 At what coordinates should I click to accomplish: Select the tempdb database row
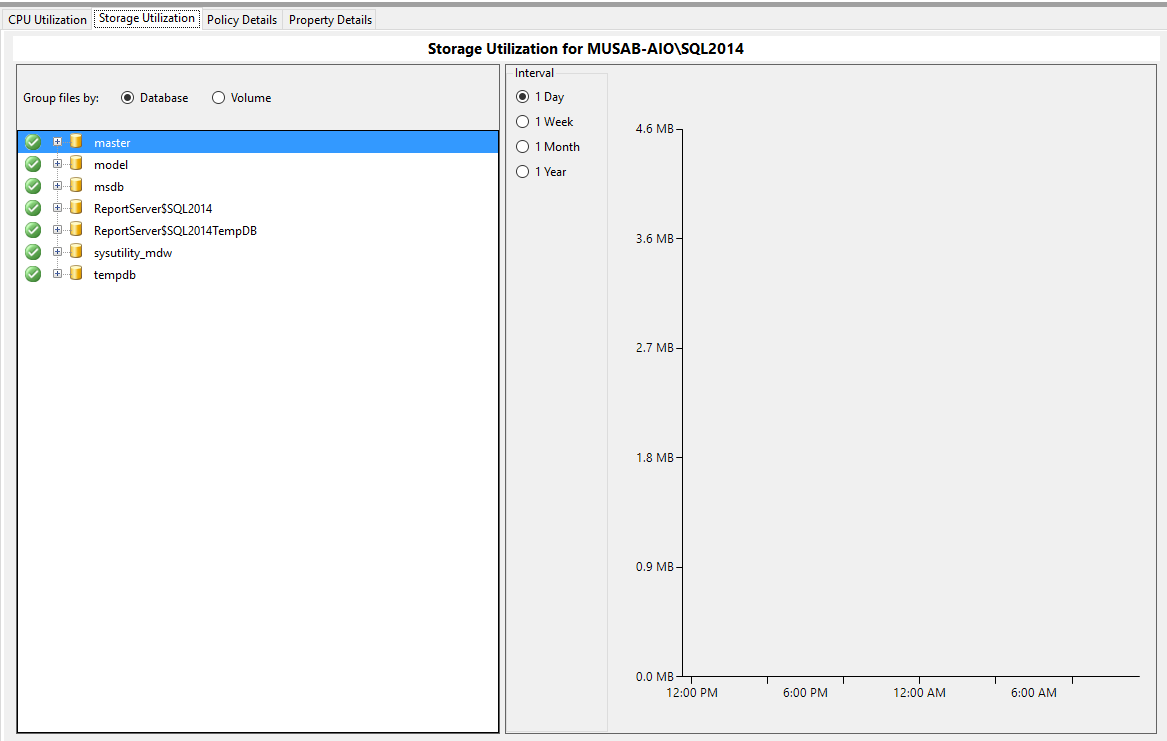point(258,275)
